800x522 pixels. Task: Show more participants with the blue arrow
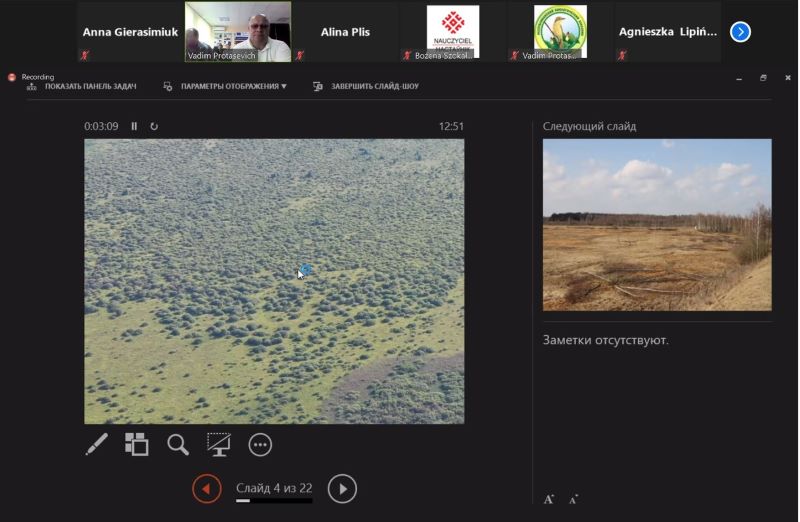coord(740,32)
